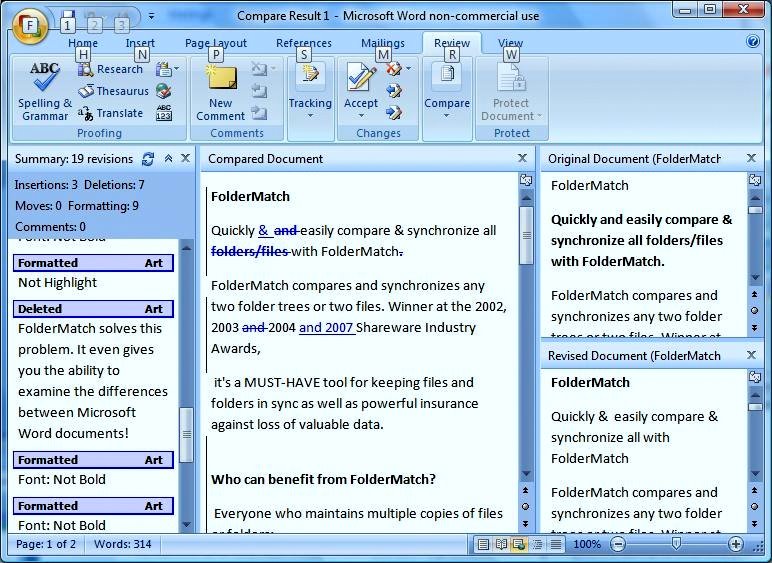Zoom in with the plus button

pos(735,544)
